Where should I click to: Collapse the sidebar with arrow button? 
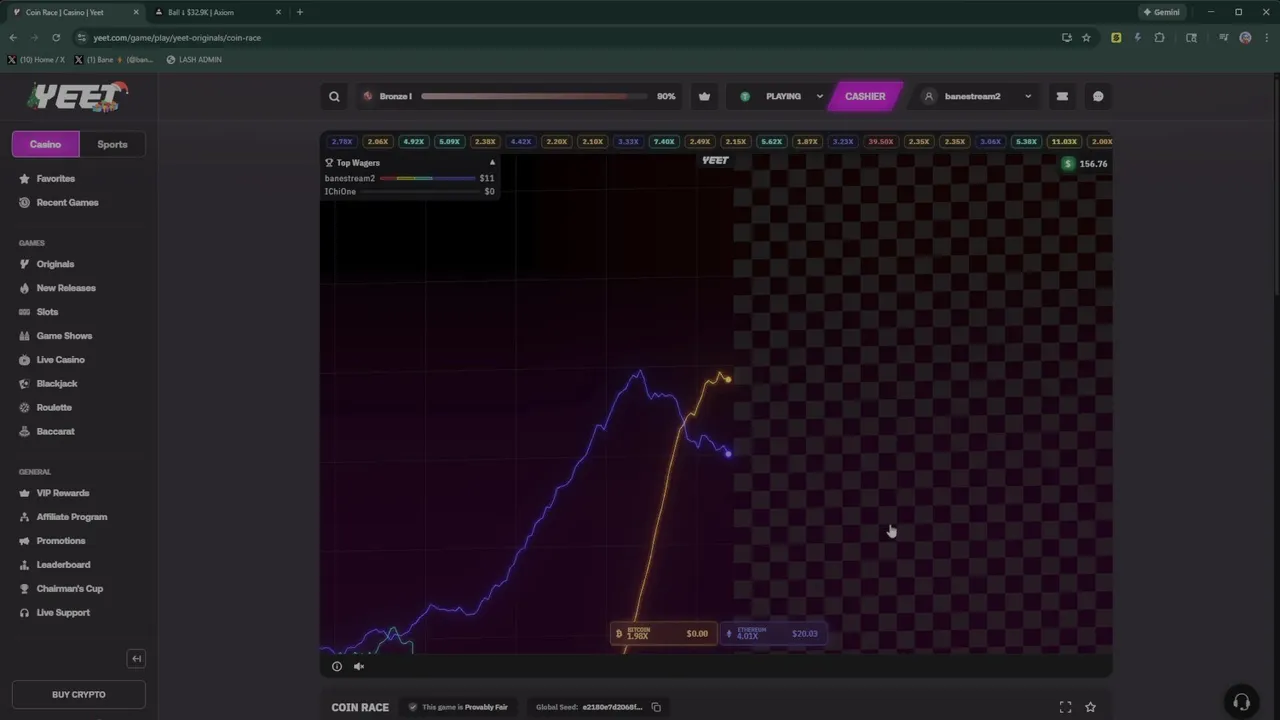pos(137,658)
